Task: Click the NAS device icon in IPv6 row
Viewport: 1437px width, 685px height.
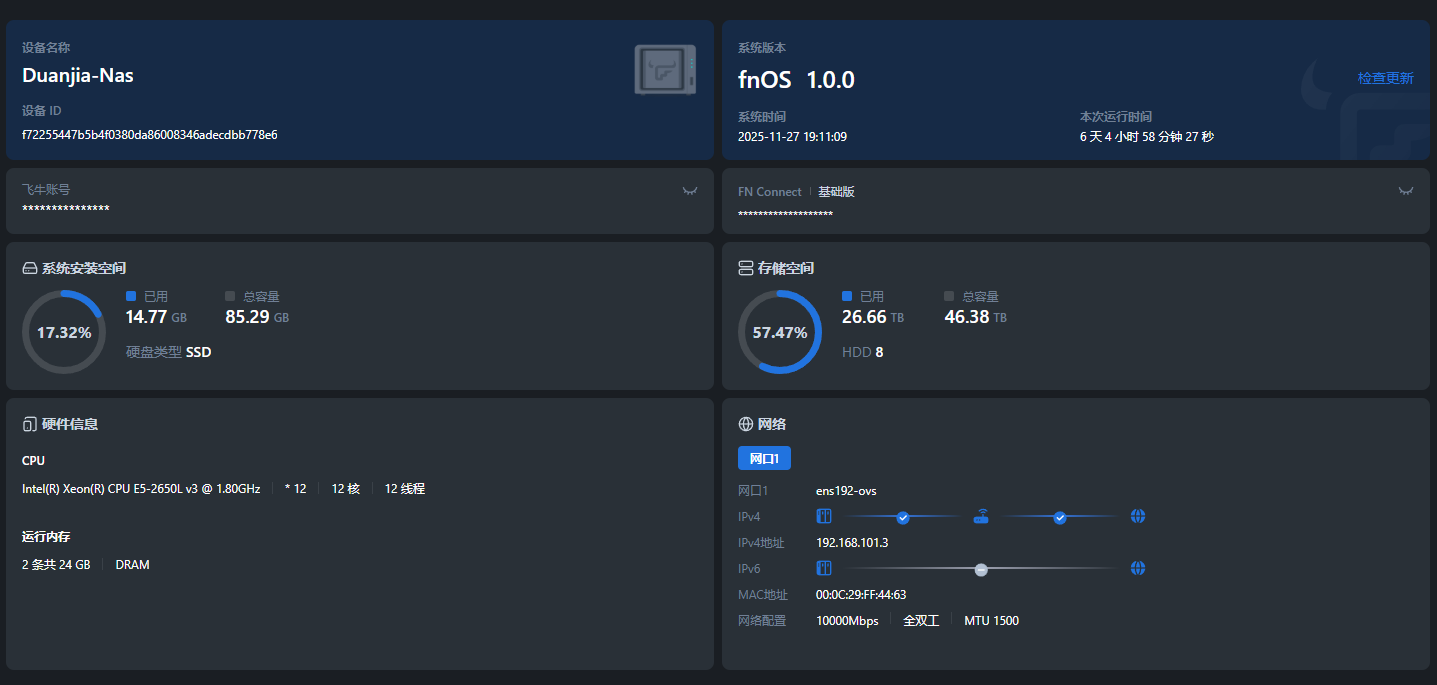Action: click(x=824, y=568)
